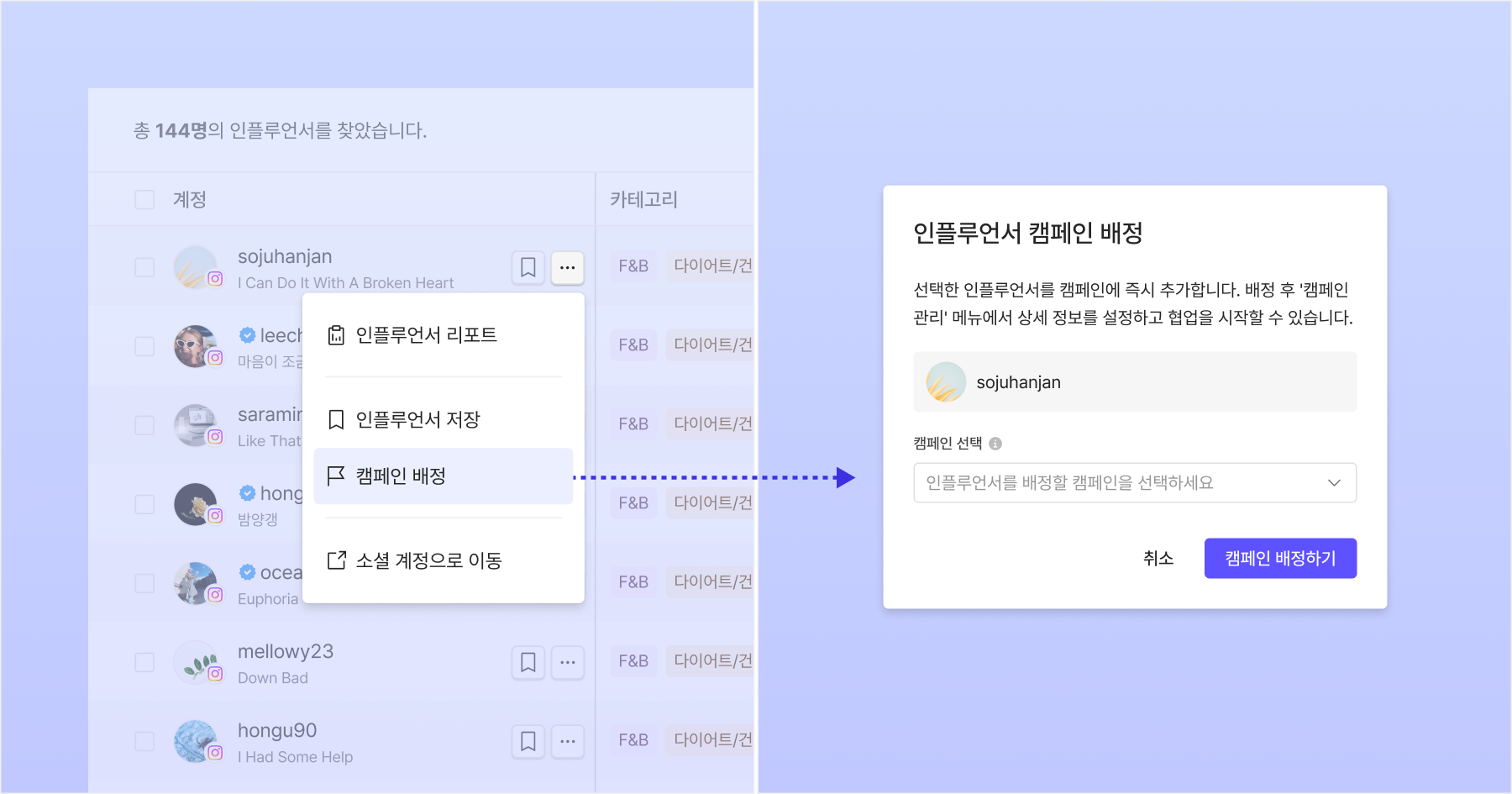Click the 카테고리 column header
The image size is (1512, 794).
click(643, 199)
